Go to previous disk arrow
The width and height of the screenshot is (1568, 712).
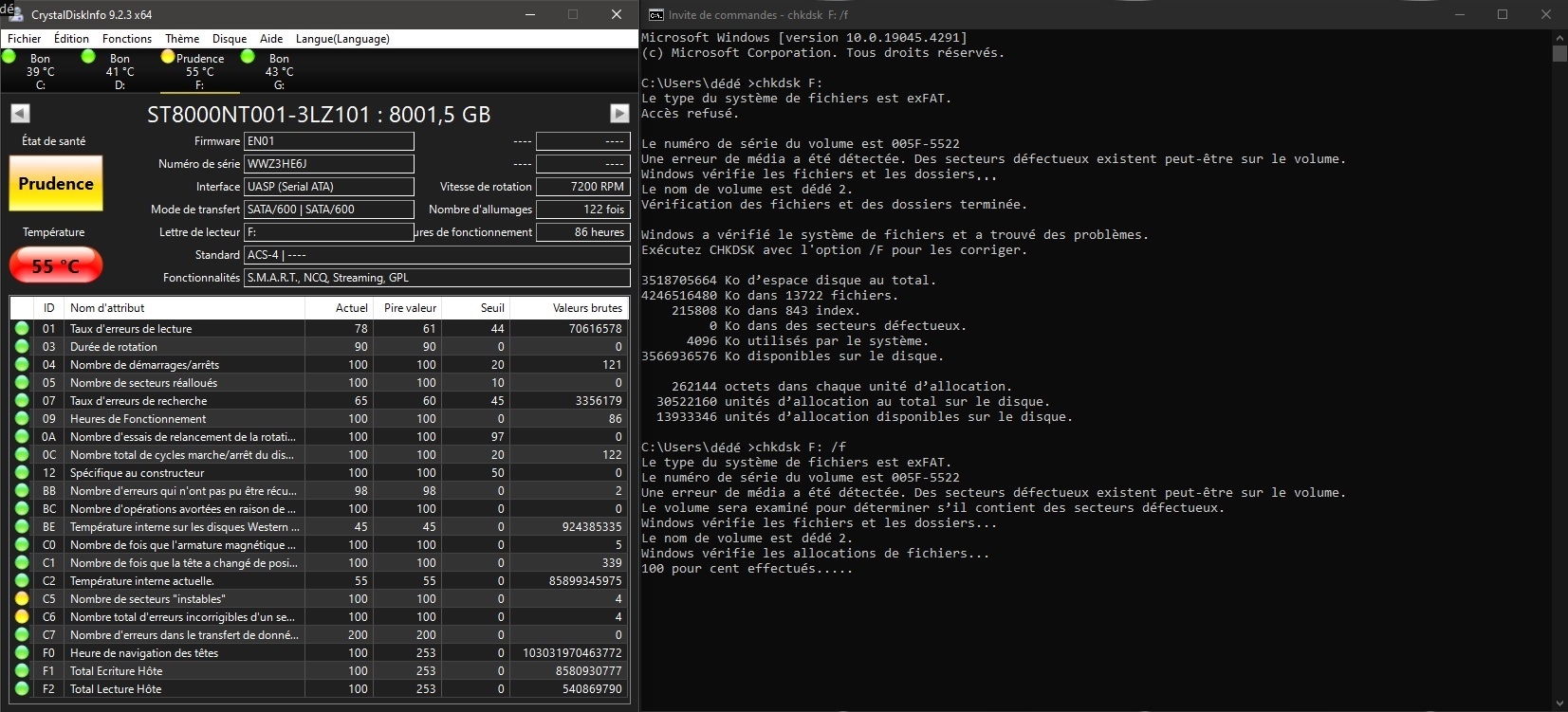[x=20, y=114]
